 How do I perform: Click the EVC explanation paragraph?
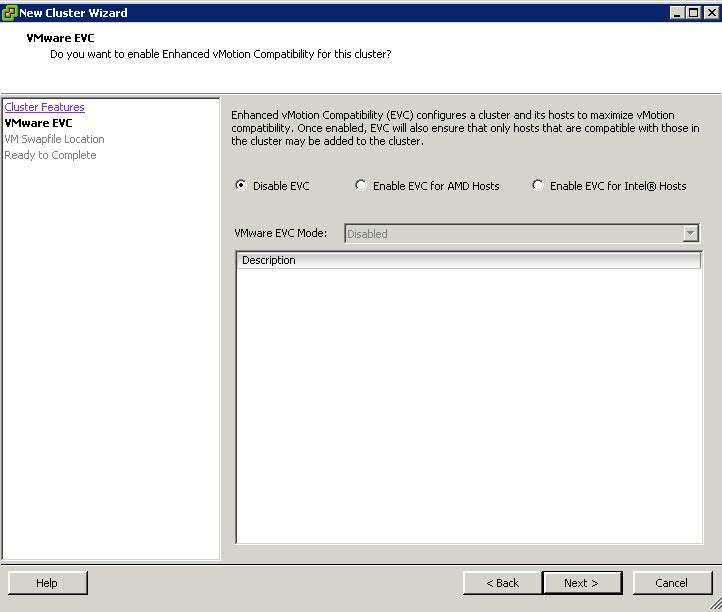point(465,128)
